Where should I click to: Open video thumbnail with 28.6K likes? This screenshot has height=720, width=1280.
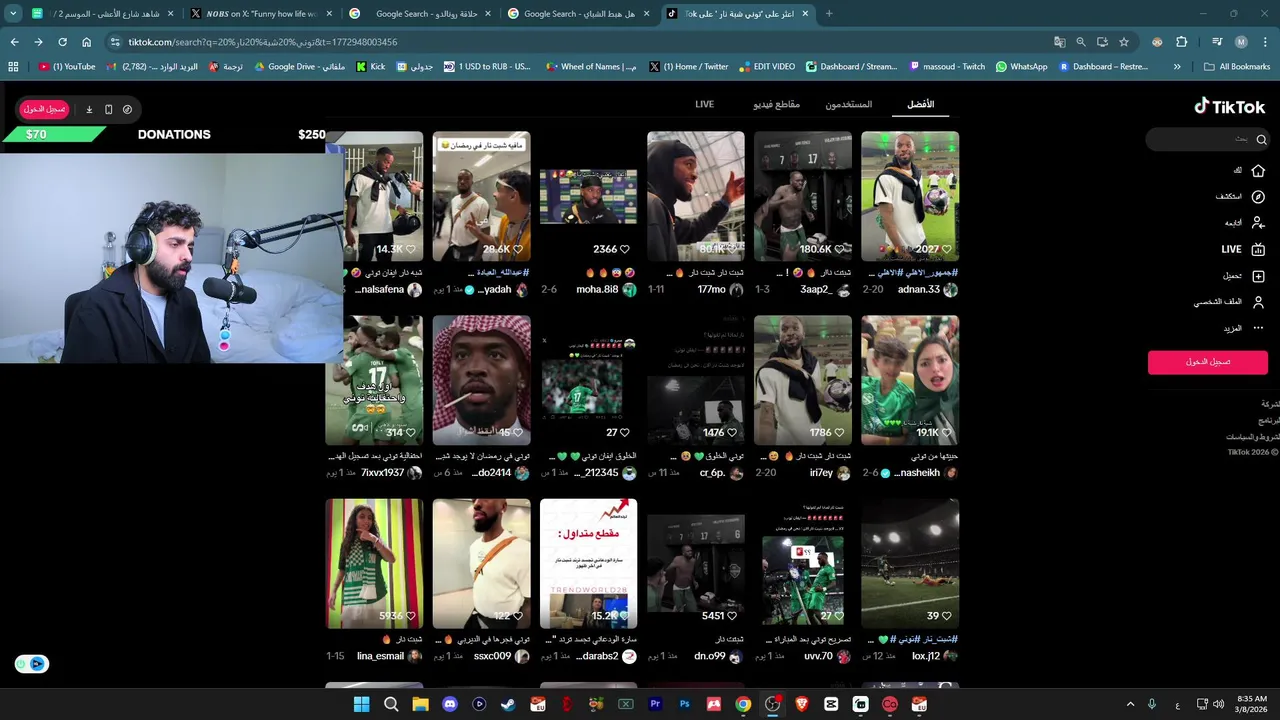click(x=482, y=196)
